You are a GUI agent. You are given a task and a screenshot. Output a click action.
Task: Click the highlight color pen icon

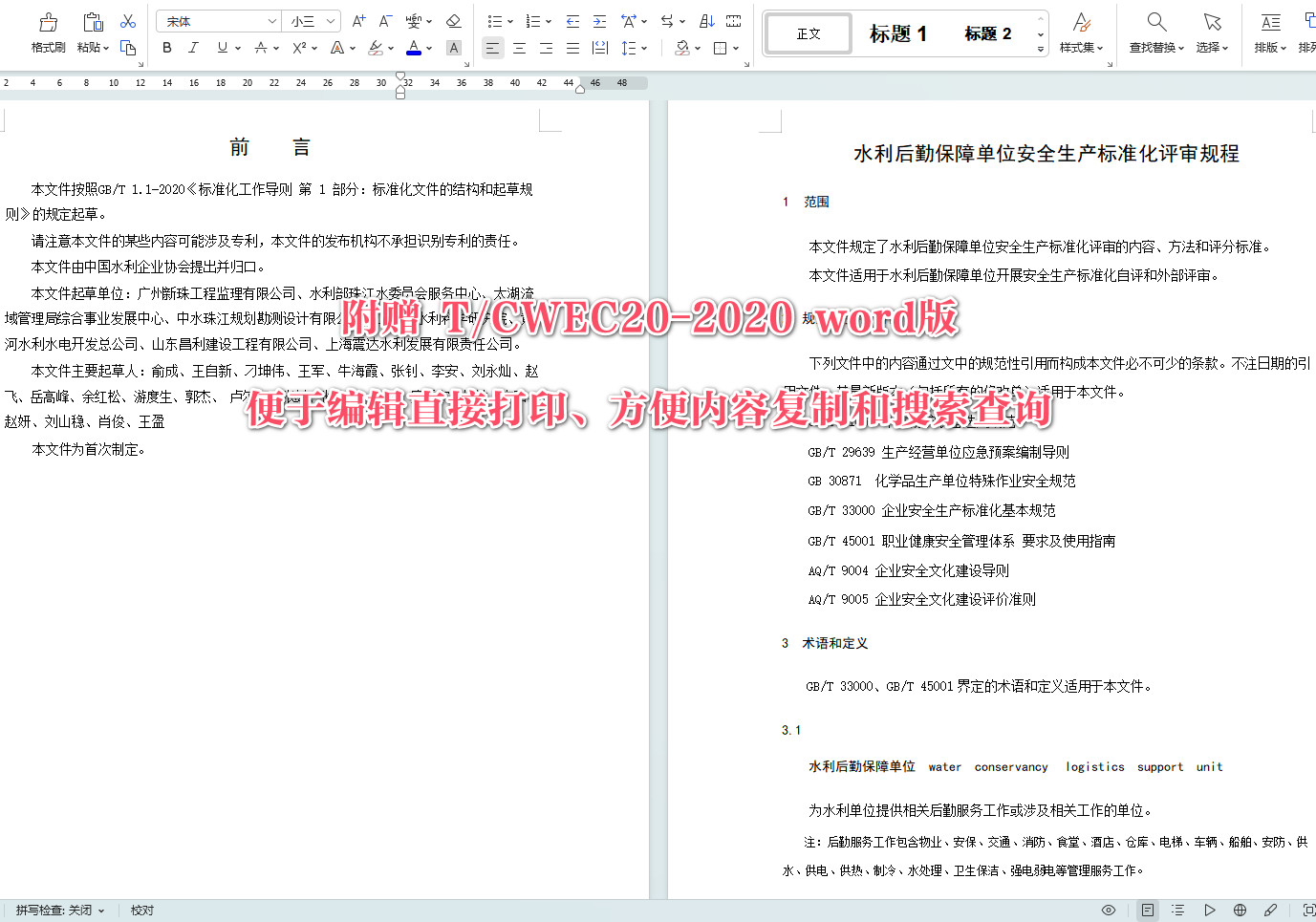(x=377, y=46)
